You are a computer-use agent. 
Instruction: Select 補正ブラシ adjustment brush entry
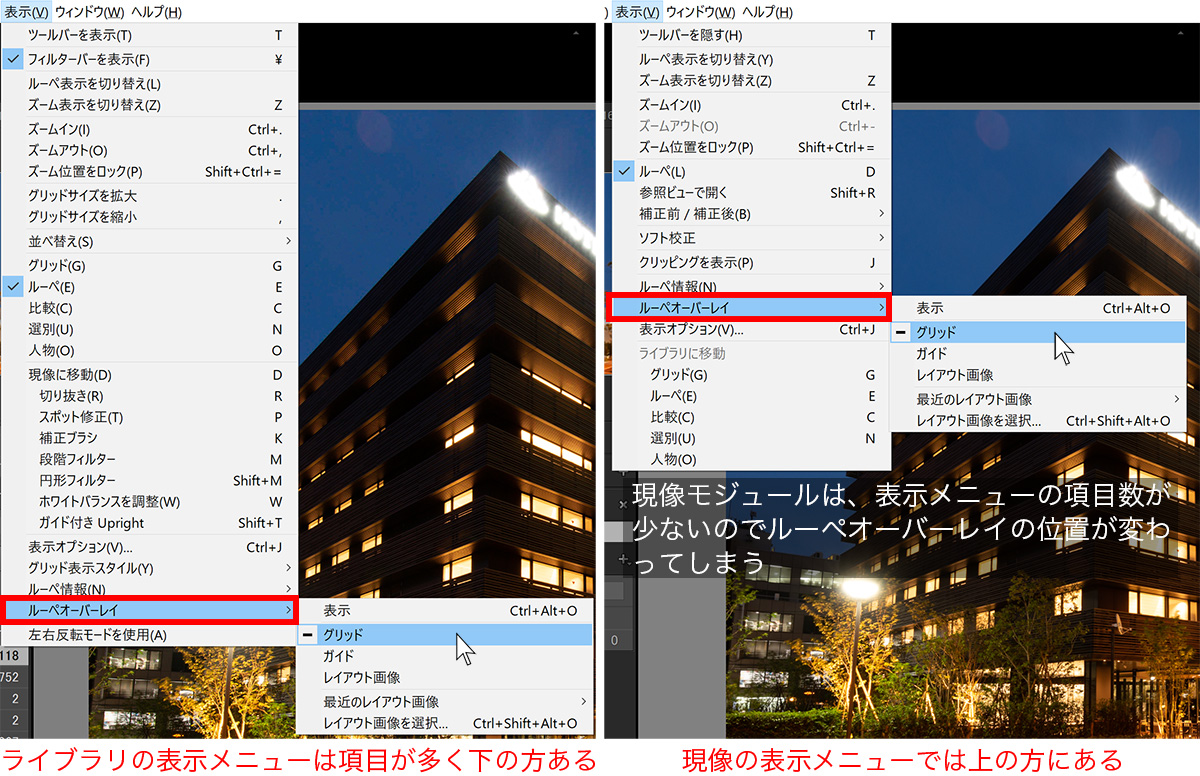tap(68, 438)
